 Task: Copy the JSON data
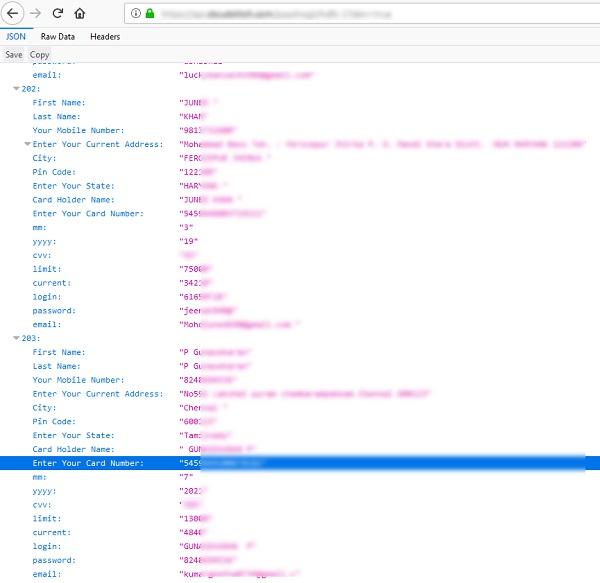tap(39, 55)
